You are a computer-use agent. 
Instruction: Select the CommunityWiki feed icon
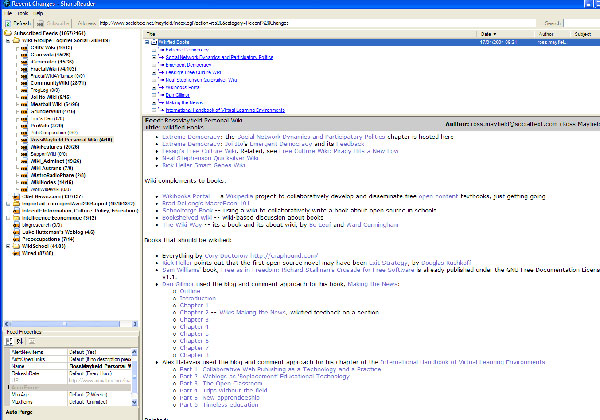[24, 82]
